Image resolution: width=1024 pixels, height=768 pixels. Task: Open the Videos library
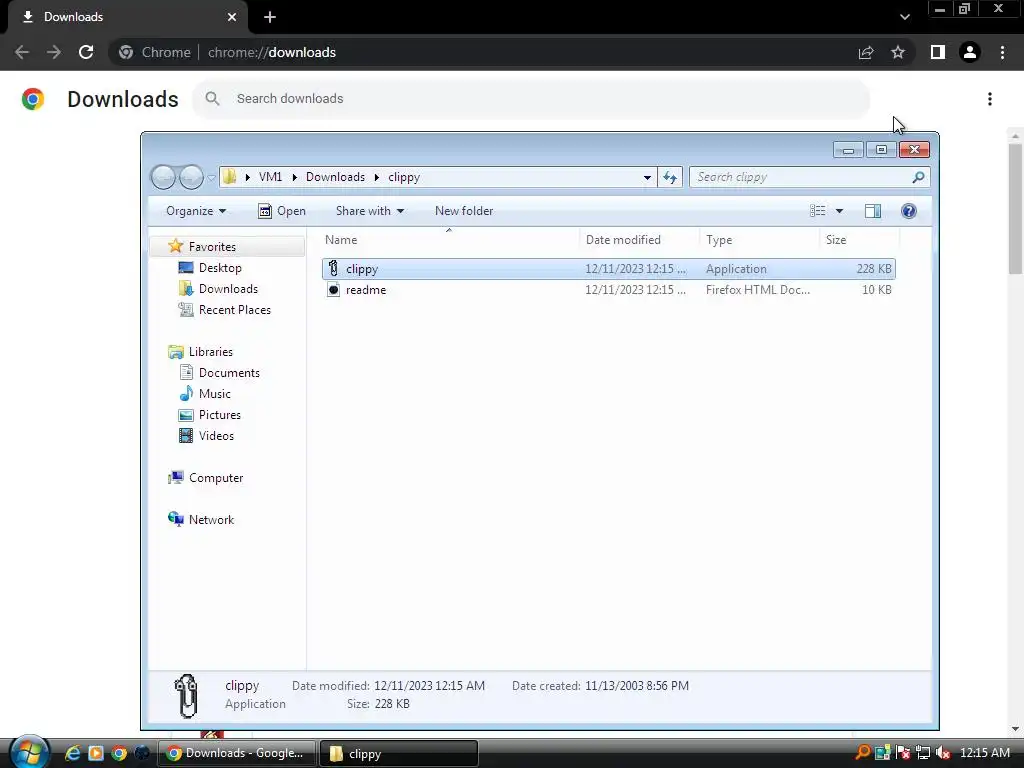pos(216,435)
